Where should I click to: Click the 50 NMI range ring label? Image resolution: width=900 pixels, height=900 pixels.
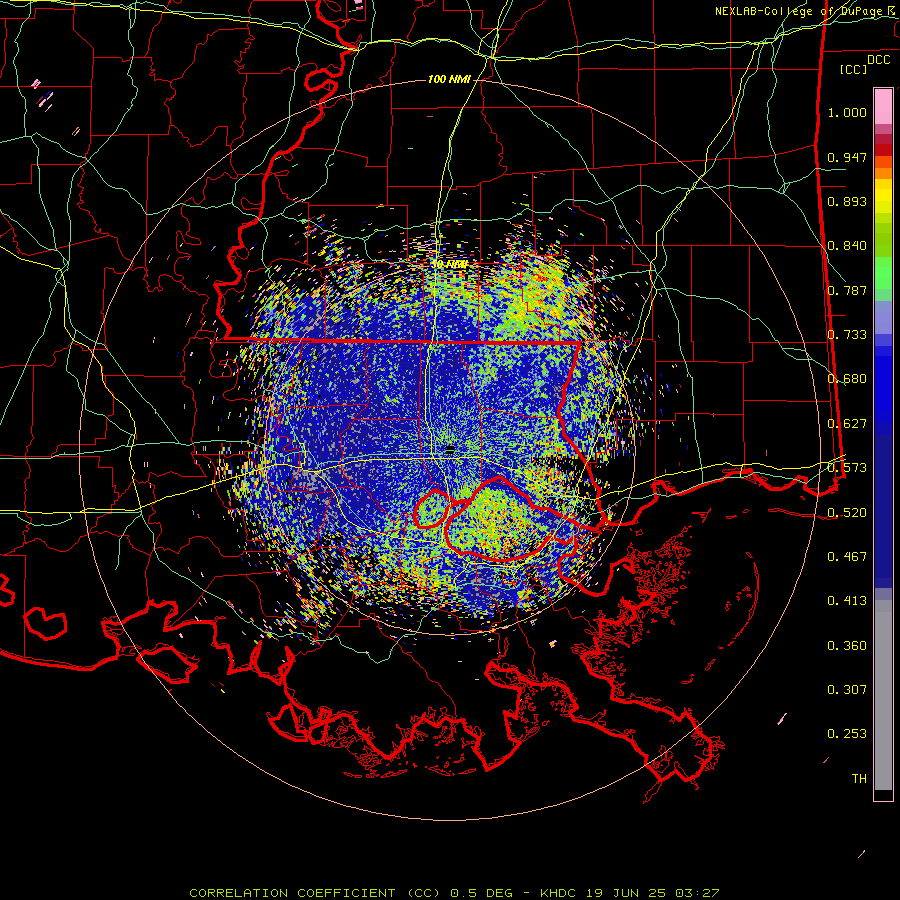pos(449,265)
